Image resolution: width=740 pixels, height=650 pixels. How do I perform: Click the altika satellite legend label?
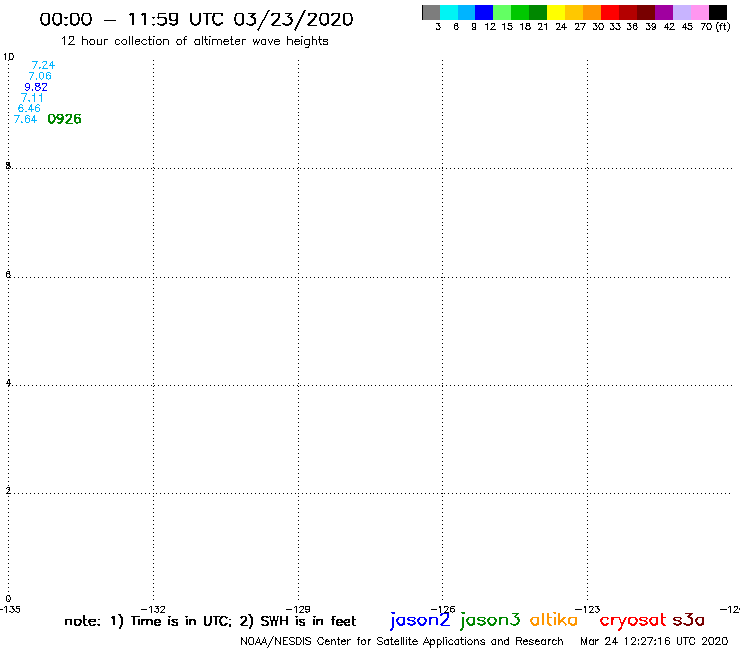pos(554,619)
